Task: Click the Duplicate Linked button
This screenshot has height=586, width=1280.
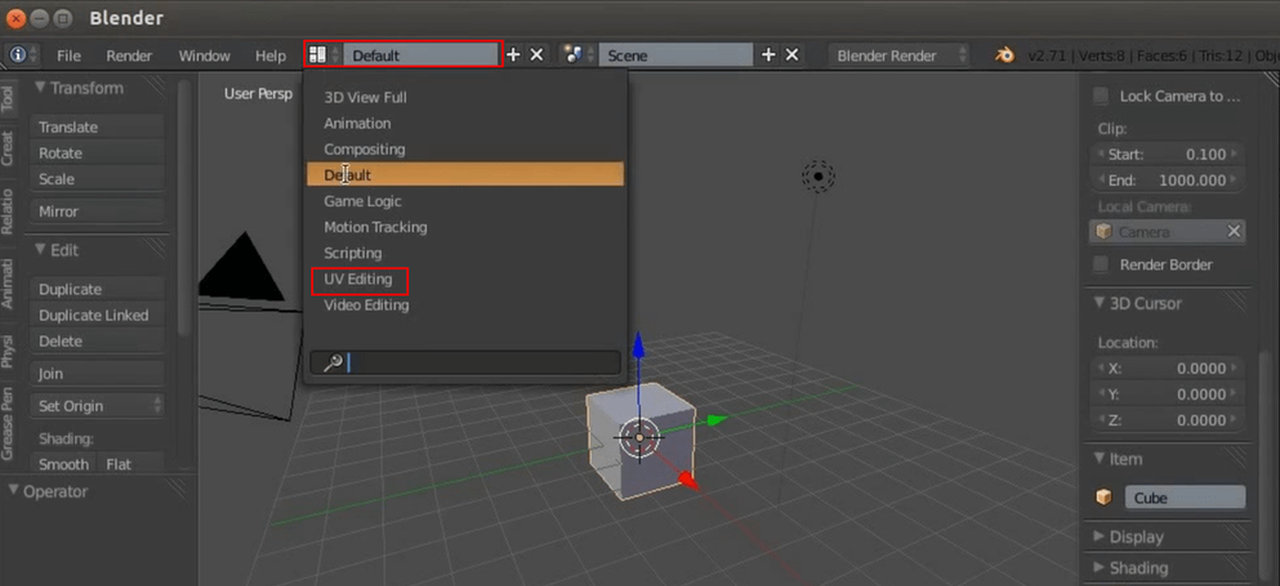Action: pyautogui.click(x=98, y=315)
